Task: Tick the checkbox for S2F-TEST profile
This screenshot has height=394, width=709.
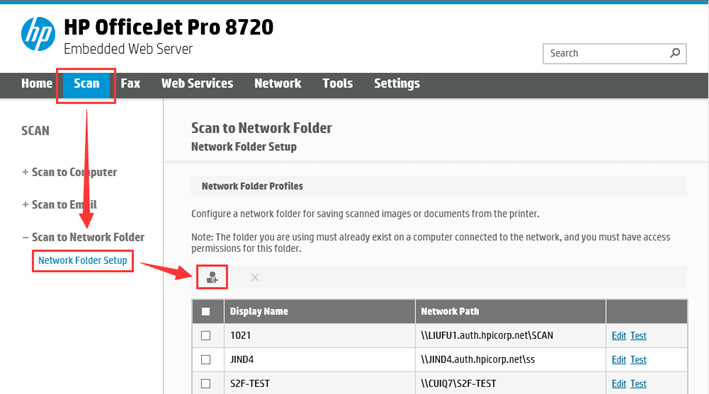Action: click(x=206, y=384)
